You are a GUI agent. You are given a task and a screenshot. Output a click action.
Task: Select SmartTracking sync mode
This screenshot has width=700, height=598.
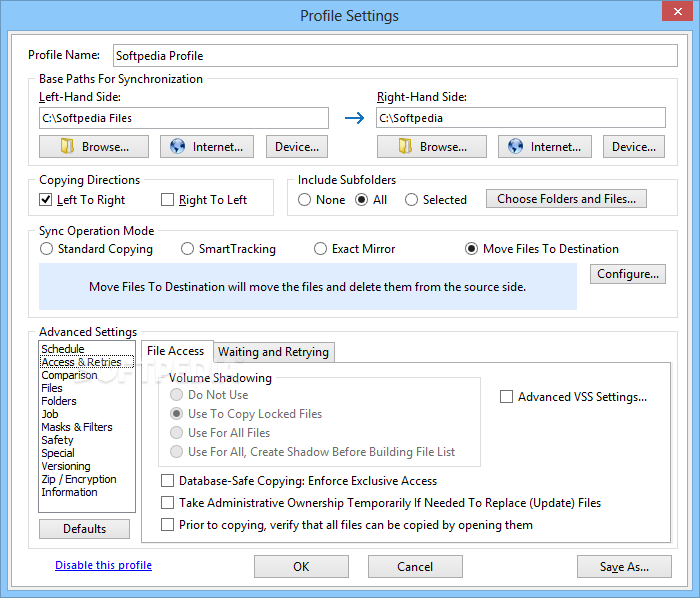187,249
